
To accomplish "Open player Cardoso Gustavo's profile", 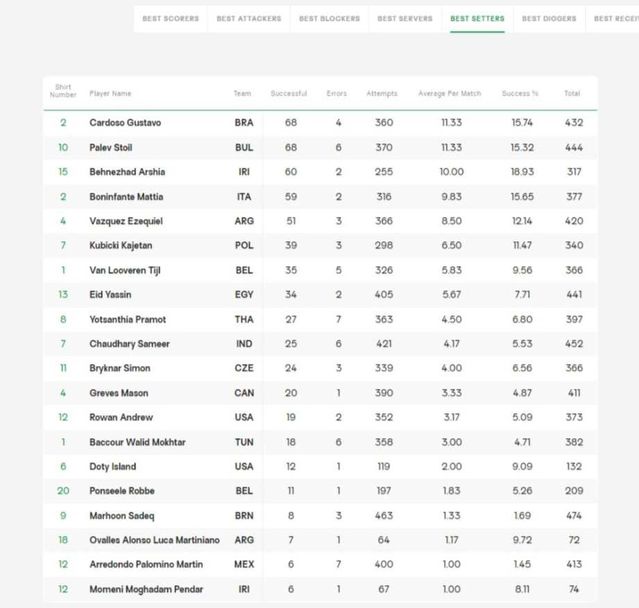I will (x=125, y=123).
